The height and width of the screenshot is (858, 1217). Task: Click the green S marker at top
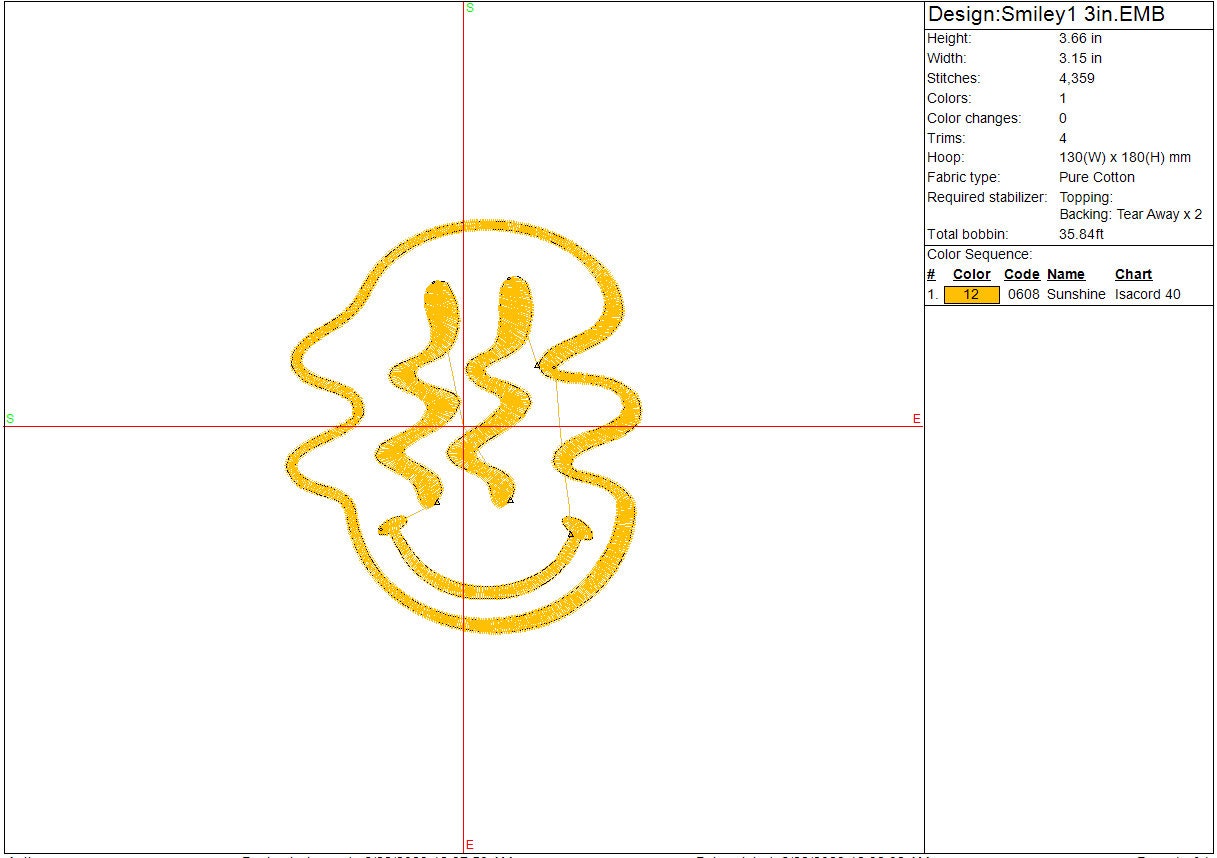pos(470,8)
